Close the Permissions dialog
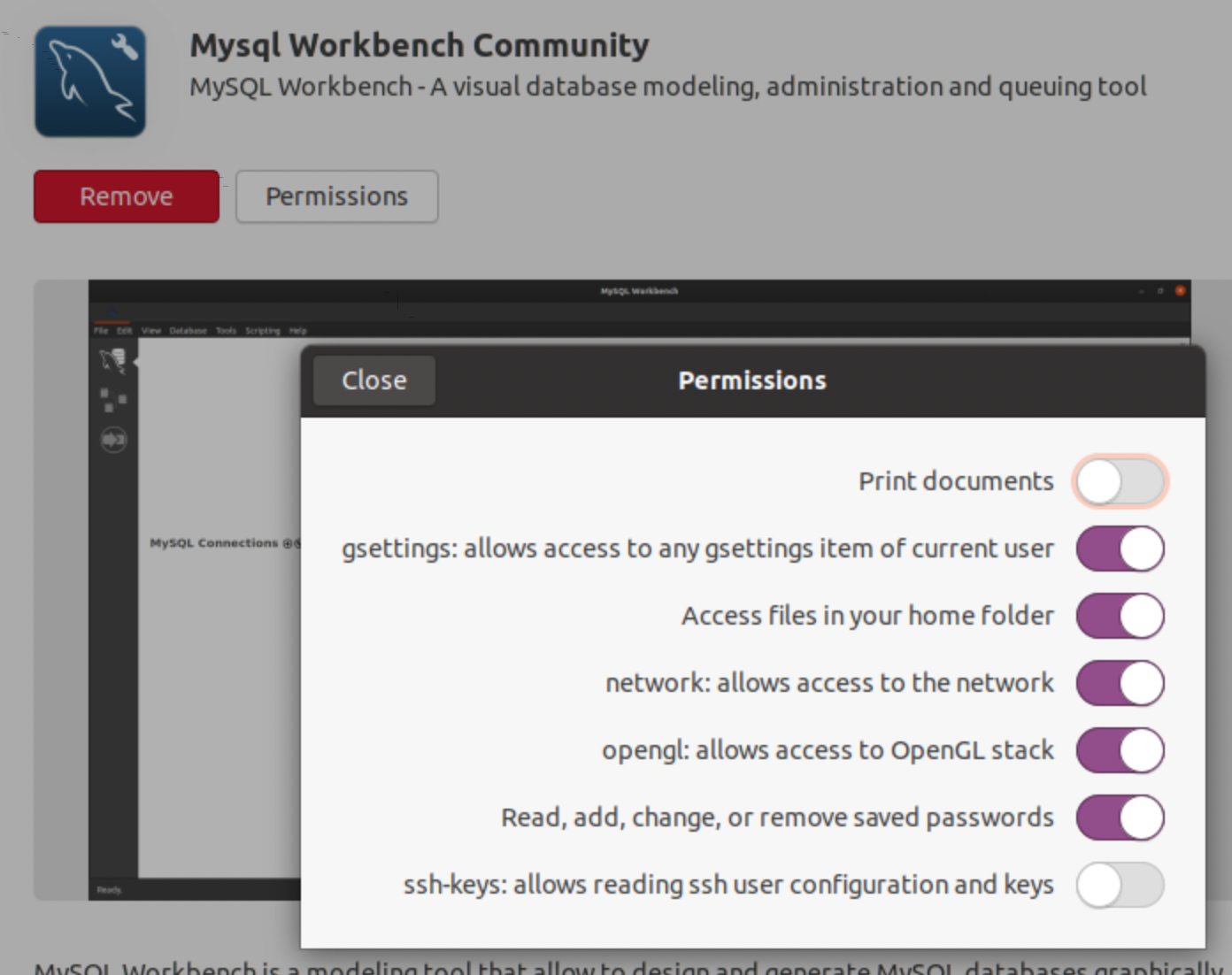The image size is (1232, 975). click(374, 380)
